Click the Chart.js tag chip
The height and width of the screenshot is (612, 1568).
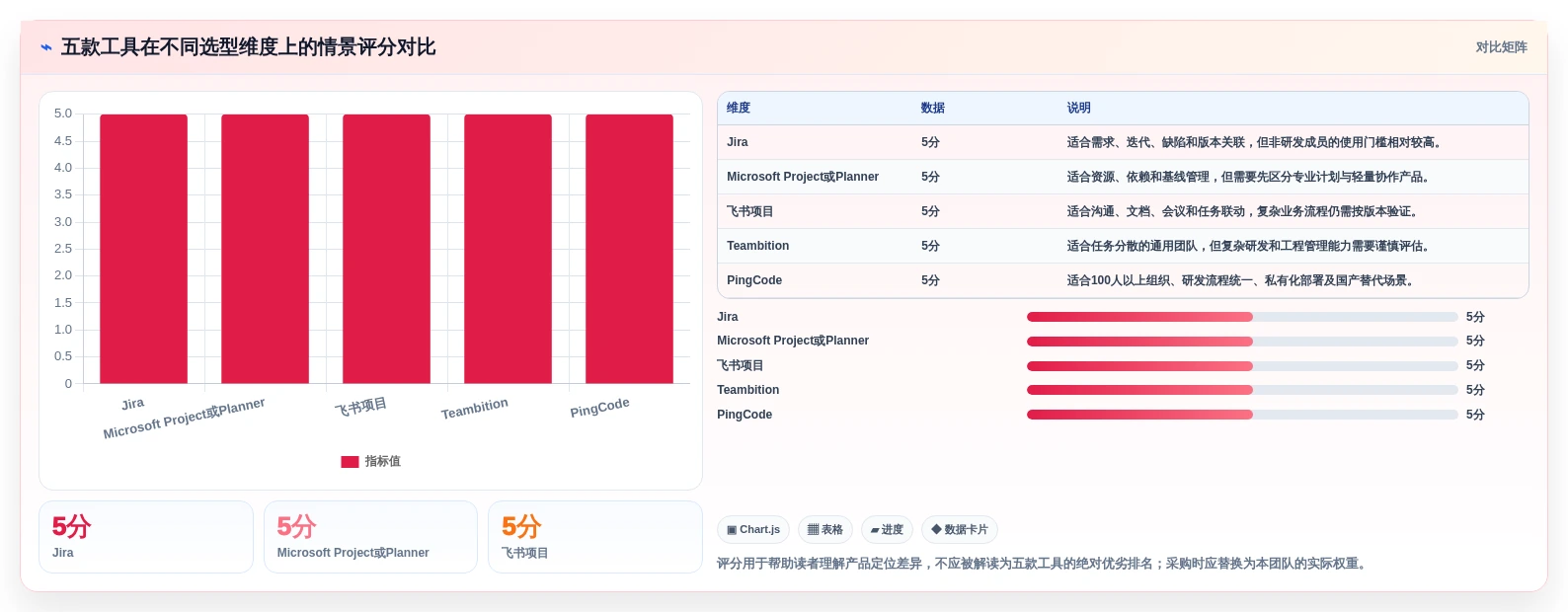coord(753,530)
